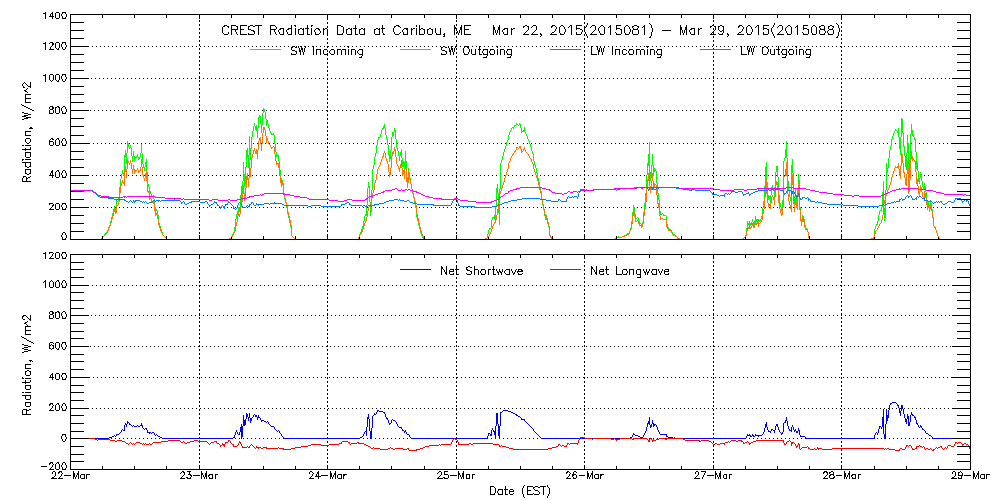This screenshot has height=500, width=1000.
Task: Select the 23-Mar date tick label
Action: click(199, 477)
